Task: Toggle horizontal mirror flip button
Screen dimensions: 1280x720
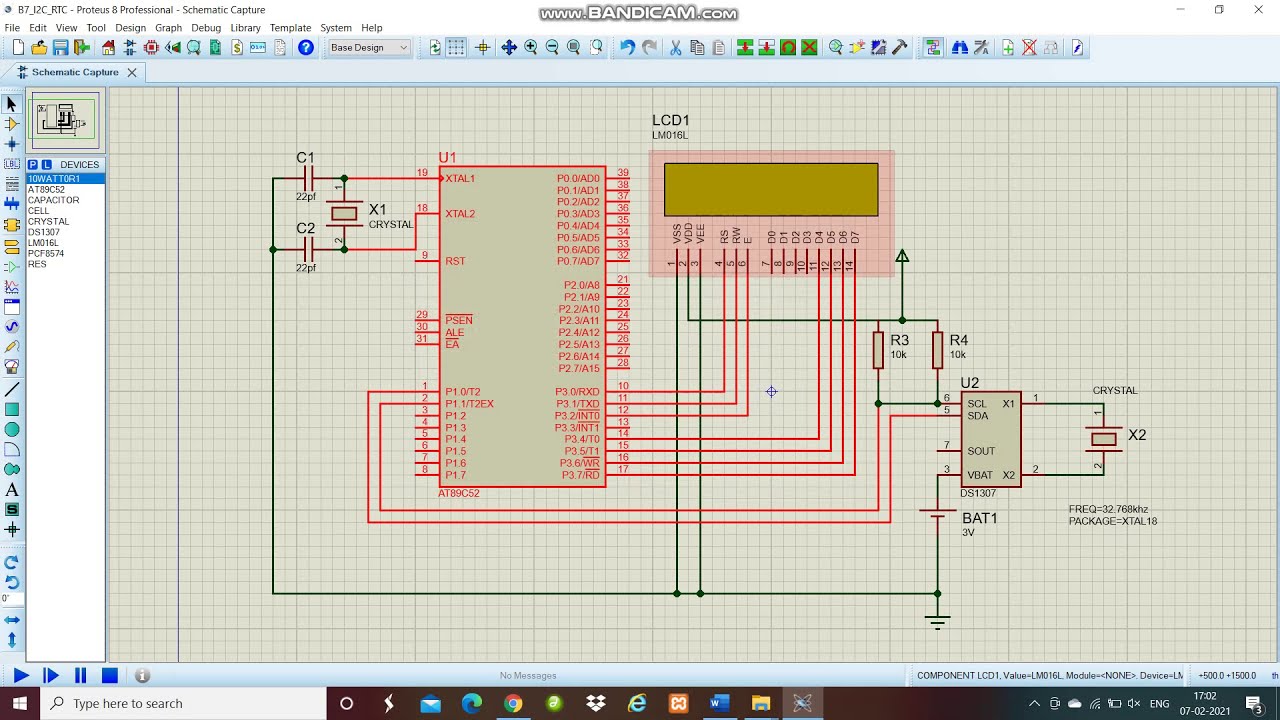Action: [x=12, y=620]
